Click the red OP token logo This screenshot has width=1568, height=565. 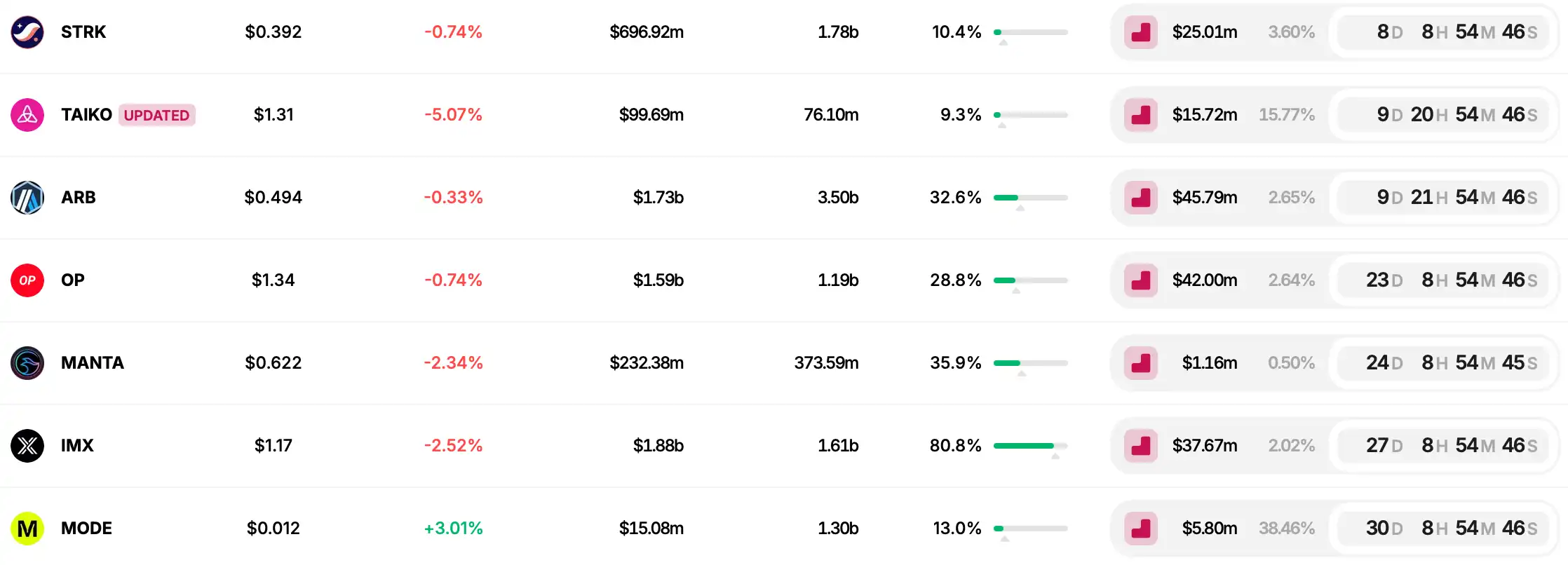point(27,280)
